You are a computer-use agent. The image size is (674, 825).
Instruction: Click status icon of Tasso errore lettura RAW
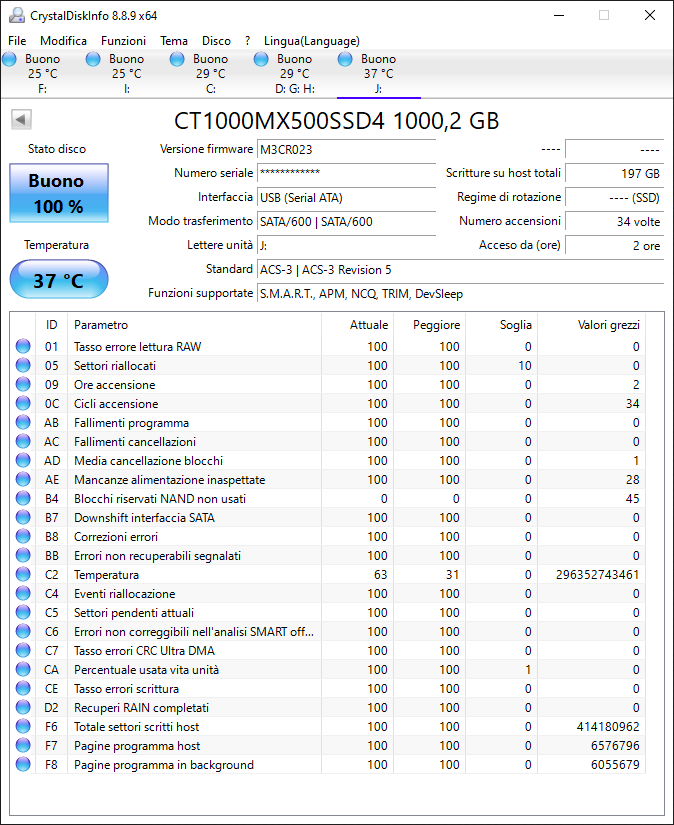[x=23, y=346]
